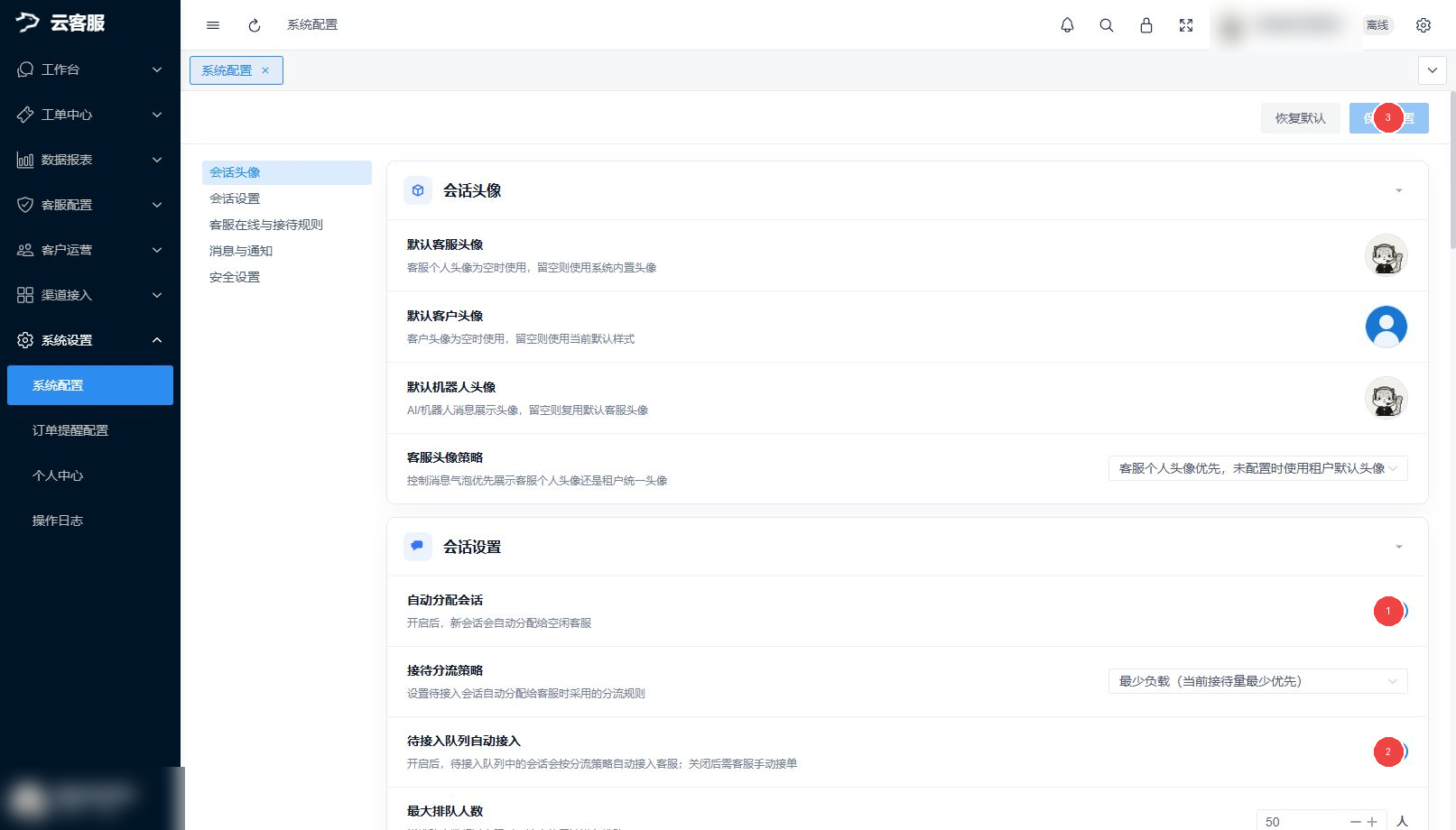Click the refresh icon in the top bar
Image resolution: width=1456 pixels, height=830 pixels.
coord(255,25)
